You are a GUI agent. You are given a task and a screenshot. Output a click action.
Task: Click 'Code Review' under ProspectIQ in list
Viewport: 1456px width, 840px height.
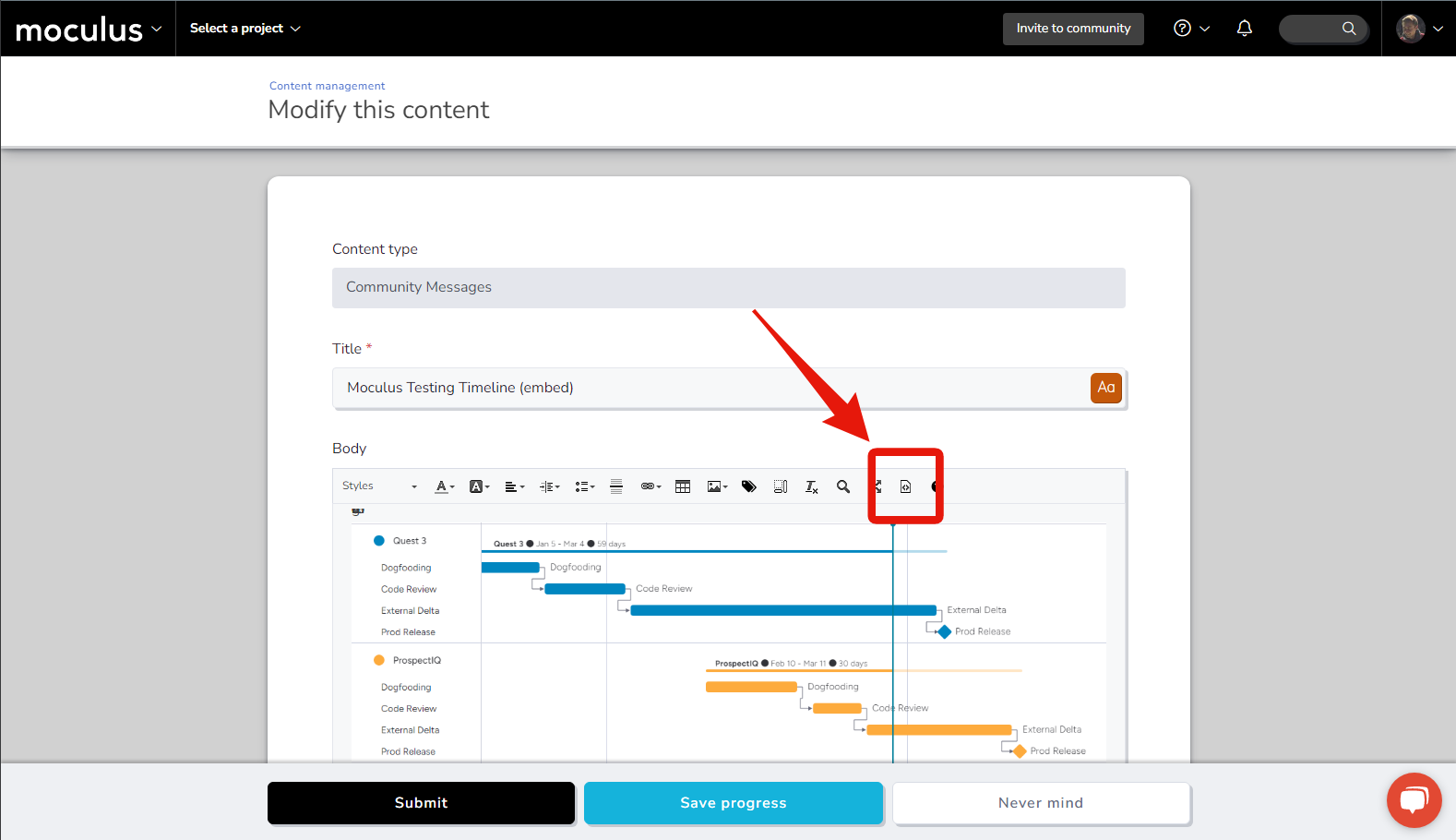[409, 709]
